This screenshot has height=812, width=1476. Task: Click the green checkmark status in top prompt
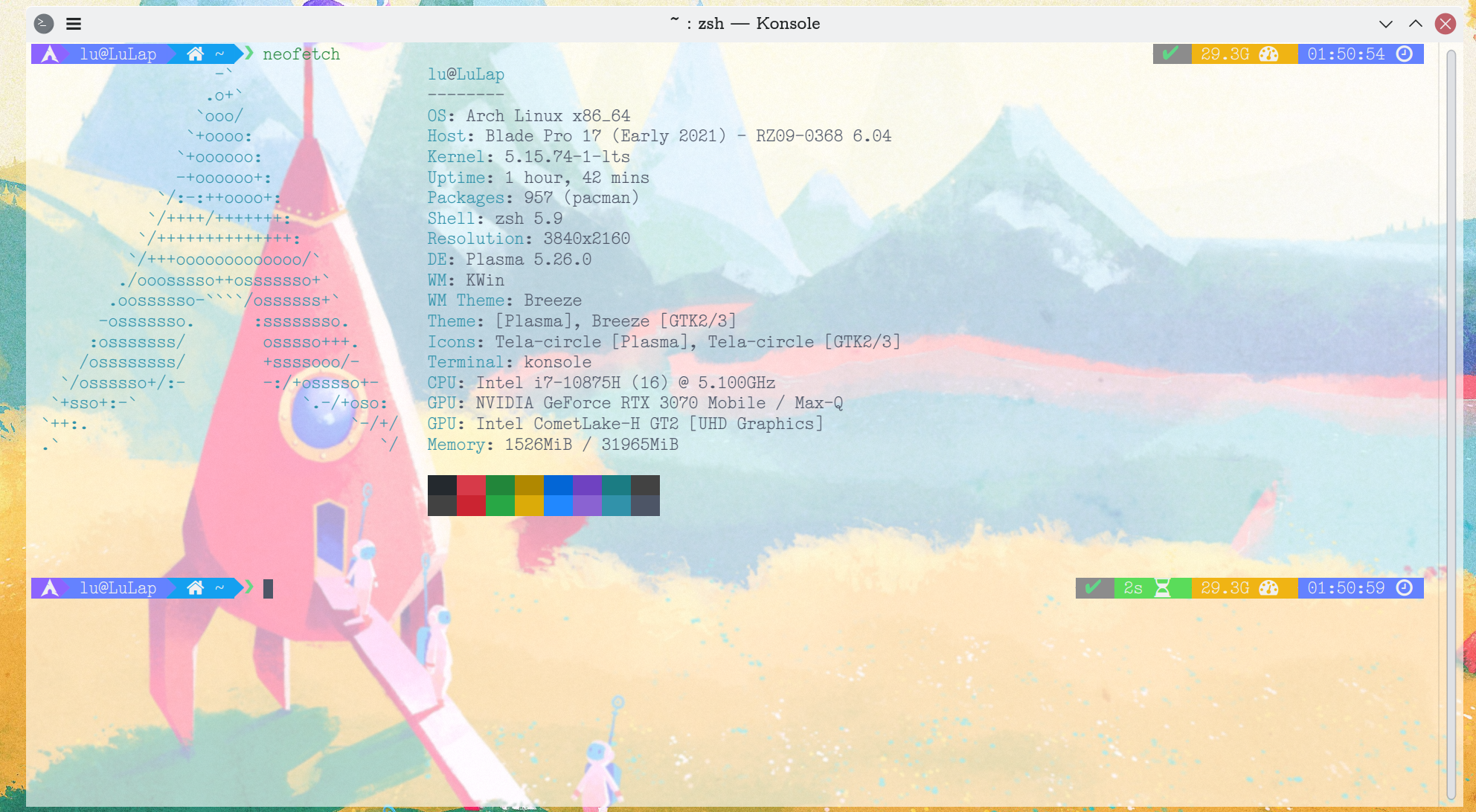tap(1170, 54)
